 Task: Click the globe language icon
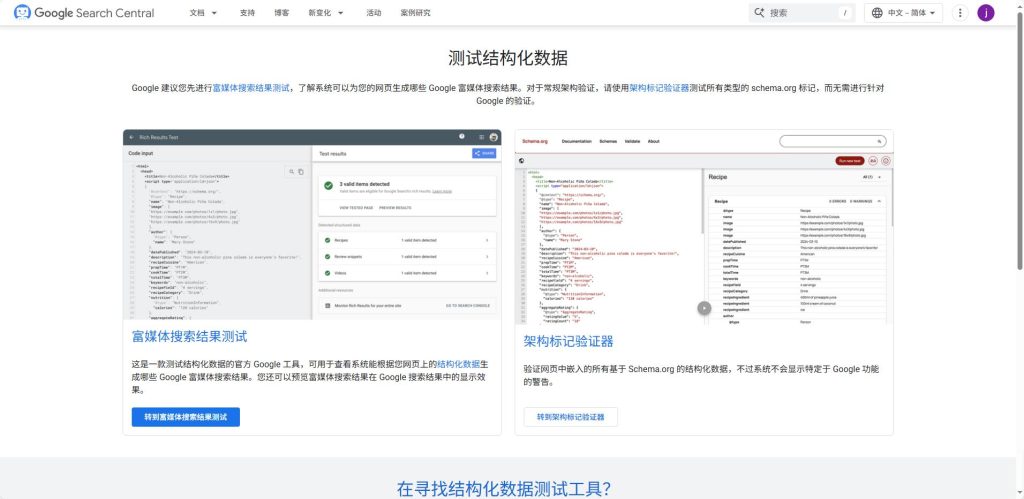pyautogui.click(x=877, y=13)
